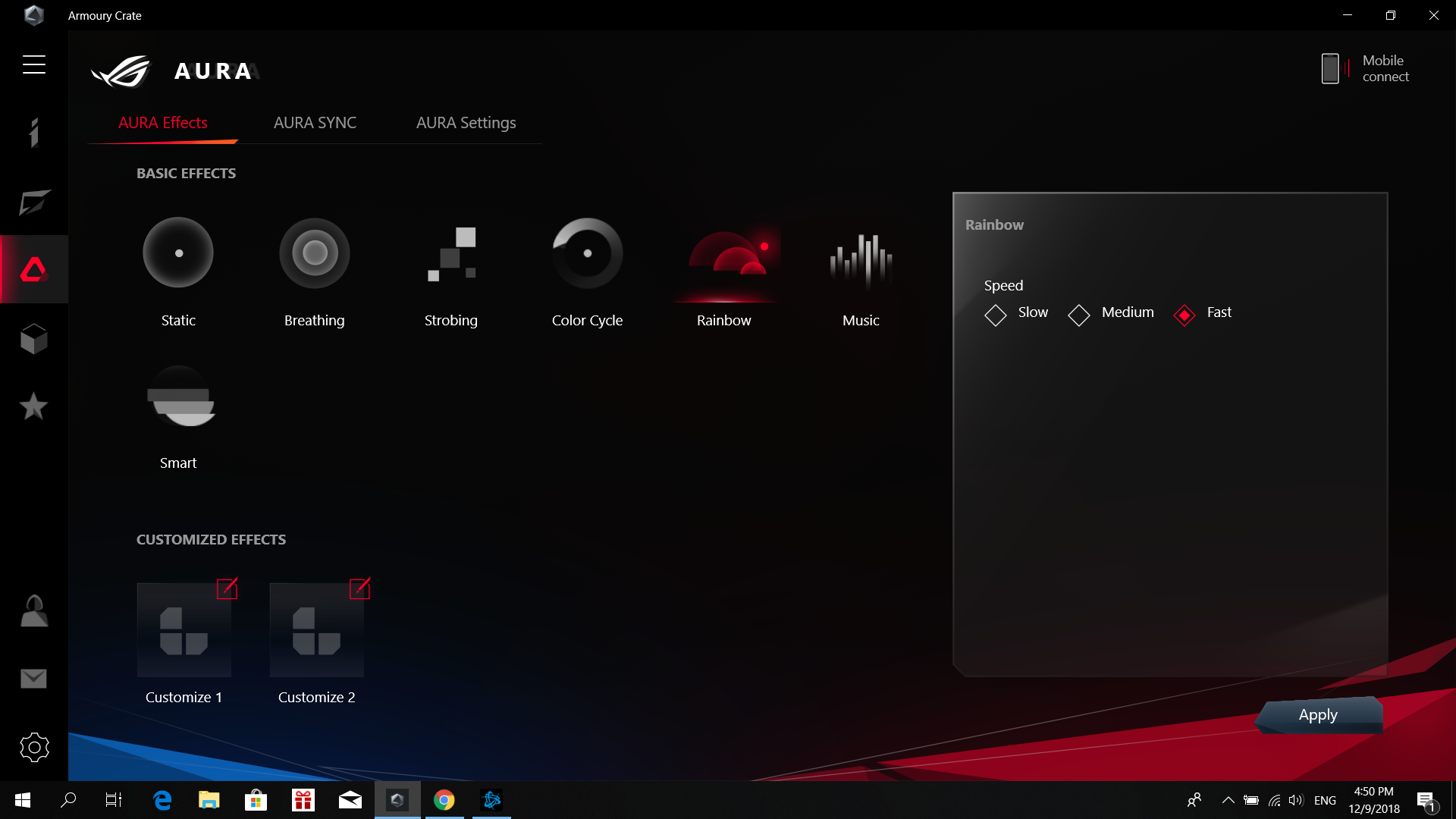Open volume control in system tray
This screenshot has height=819, width=1456.
pyautogui.click(x=1295, y=800)
